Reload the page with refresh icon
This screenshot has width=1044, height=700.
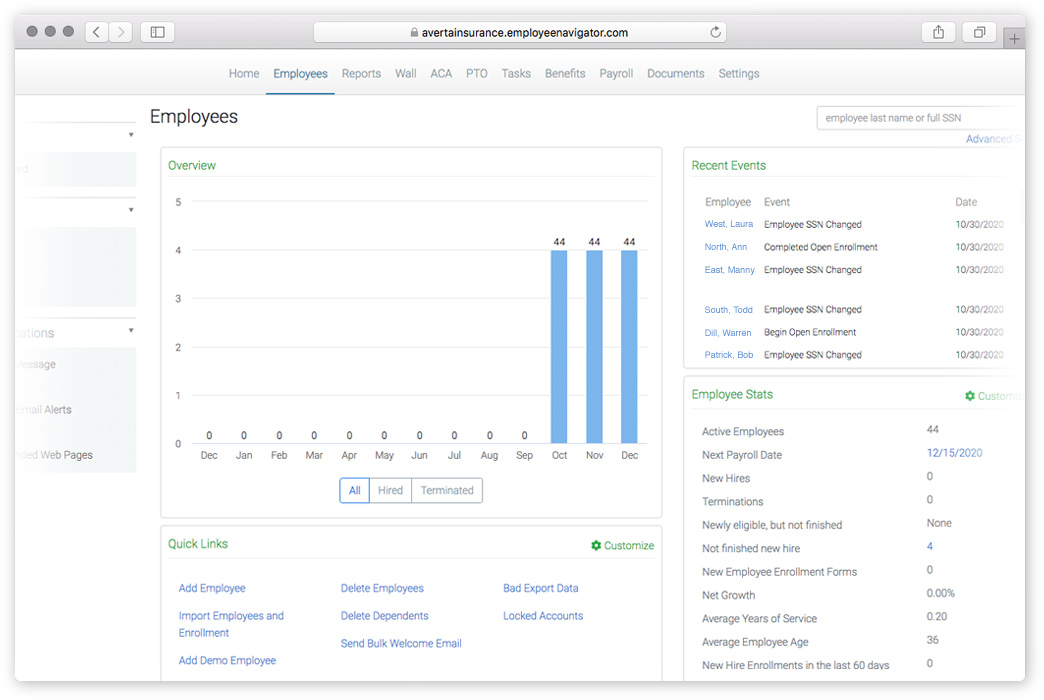pyautogui.click(x=715, y=32)
